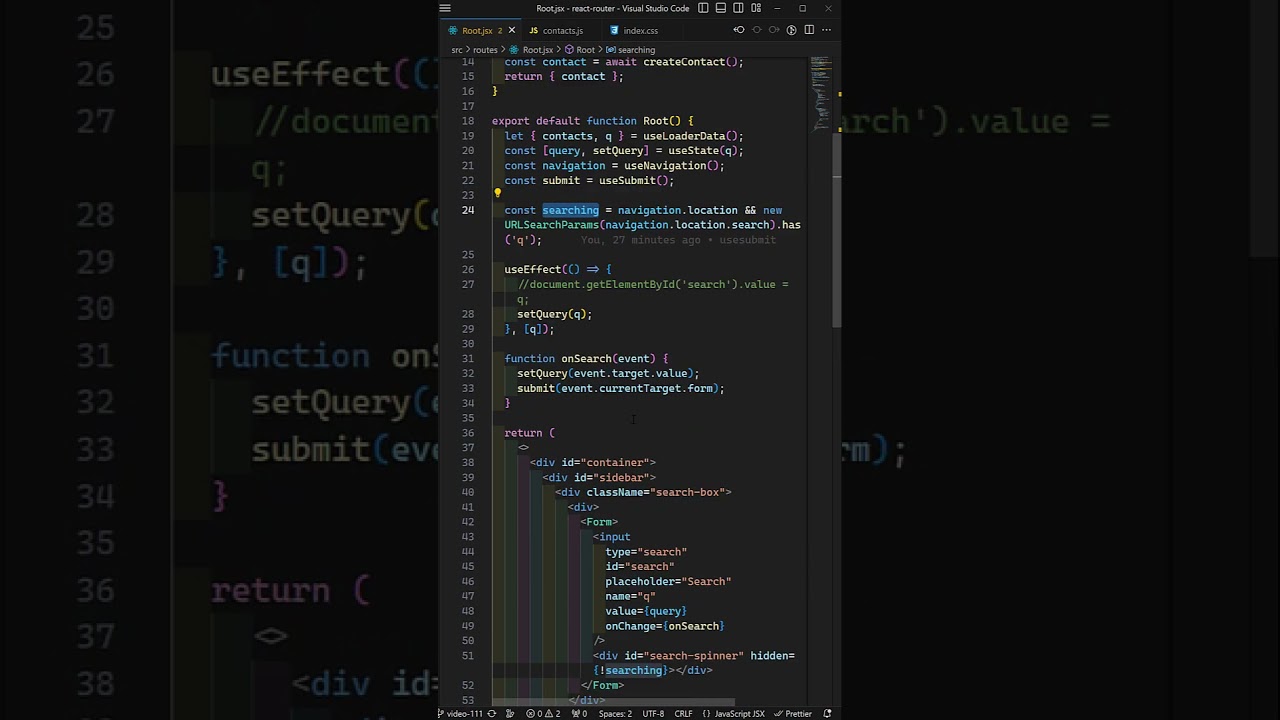Image resolution: width=1280 pixels, height=720 pixels.
Task: Click 'setQuery(q);' on line 28
Action: coord(555,314)
